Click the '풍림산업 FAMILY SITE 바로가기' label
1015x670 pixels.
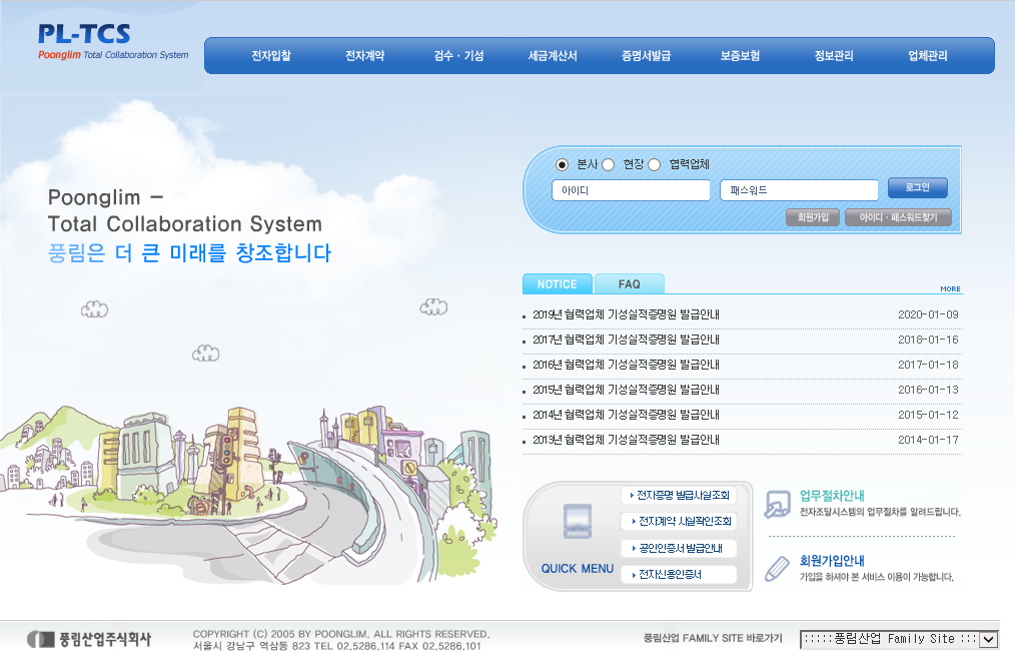(713, 638)
